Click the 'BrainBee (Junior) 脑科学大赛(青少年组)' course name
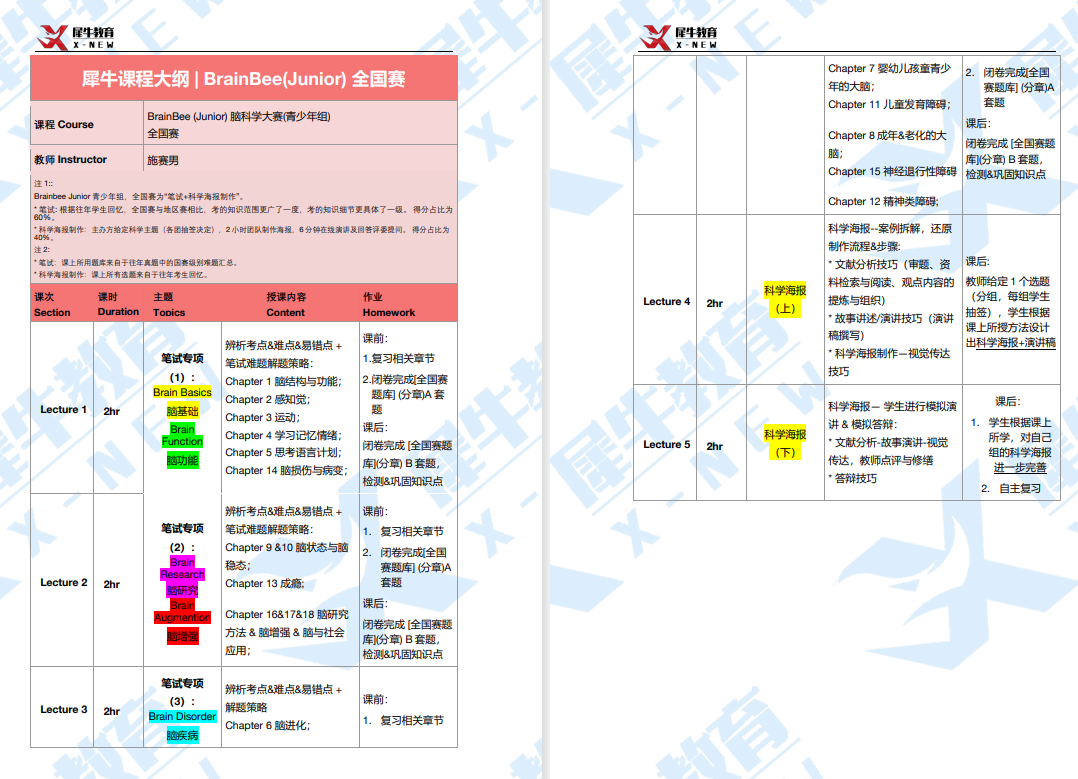1078x779 pixels. click(x=239, y=117)
